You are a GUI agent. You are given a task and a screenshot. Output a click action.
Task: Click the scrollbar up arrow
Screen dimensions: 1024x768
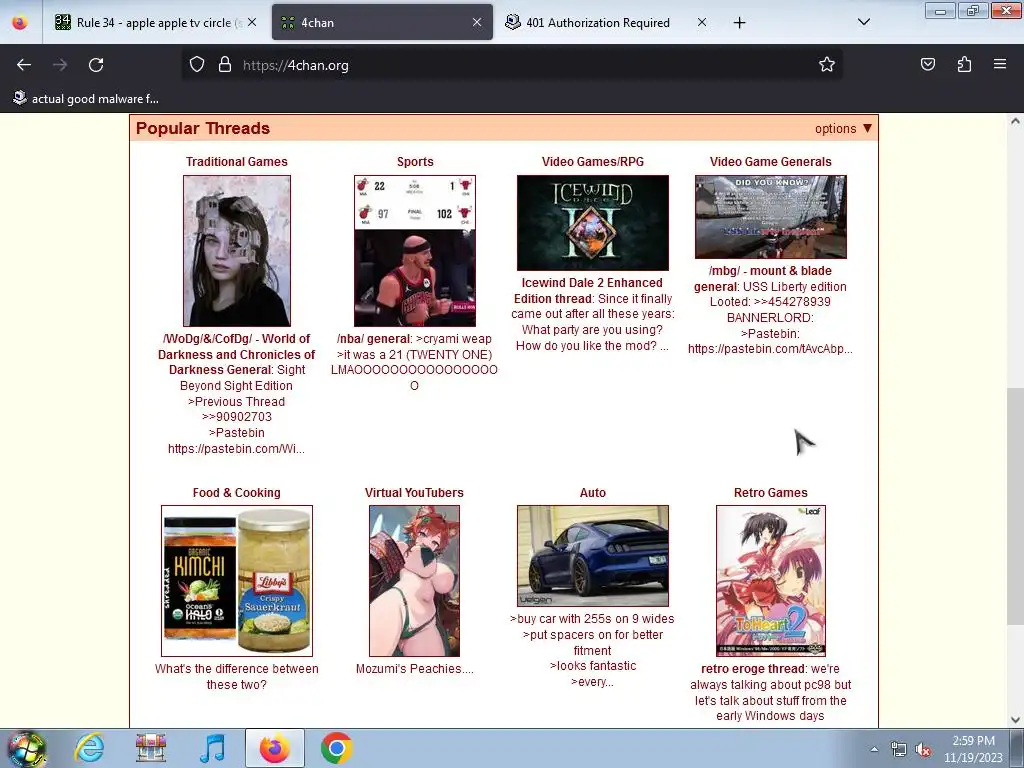coord(1015,121)
